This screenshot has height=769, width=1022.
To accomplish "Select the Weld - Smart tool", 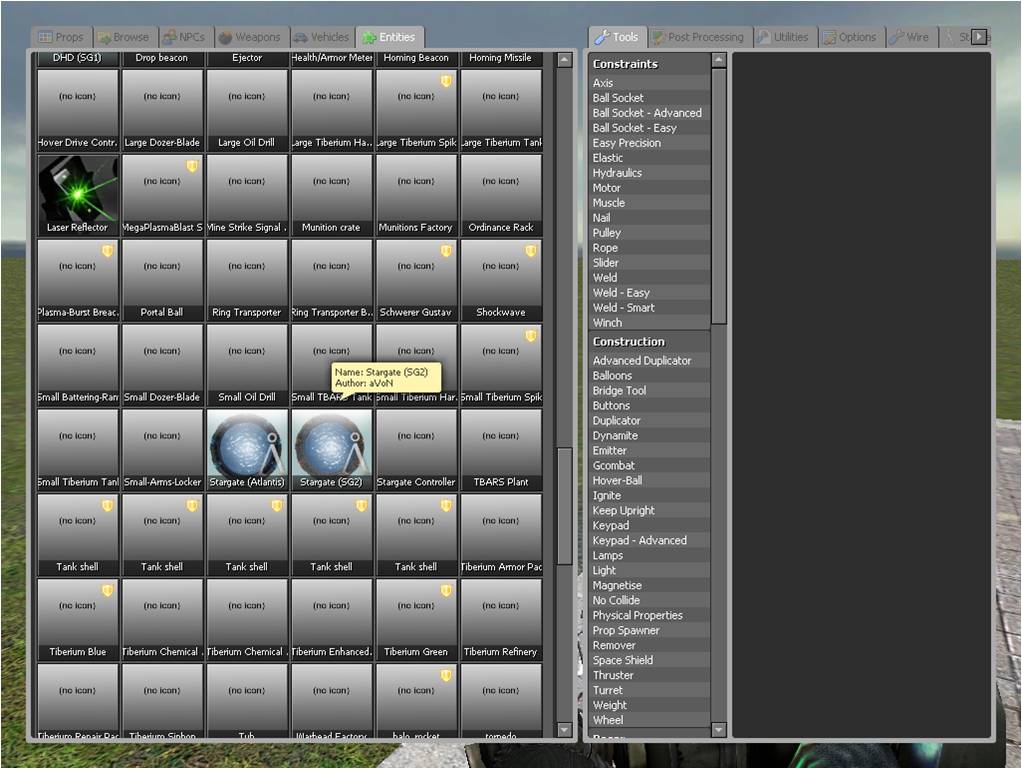I will [649, 308].
